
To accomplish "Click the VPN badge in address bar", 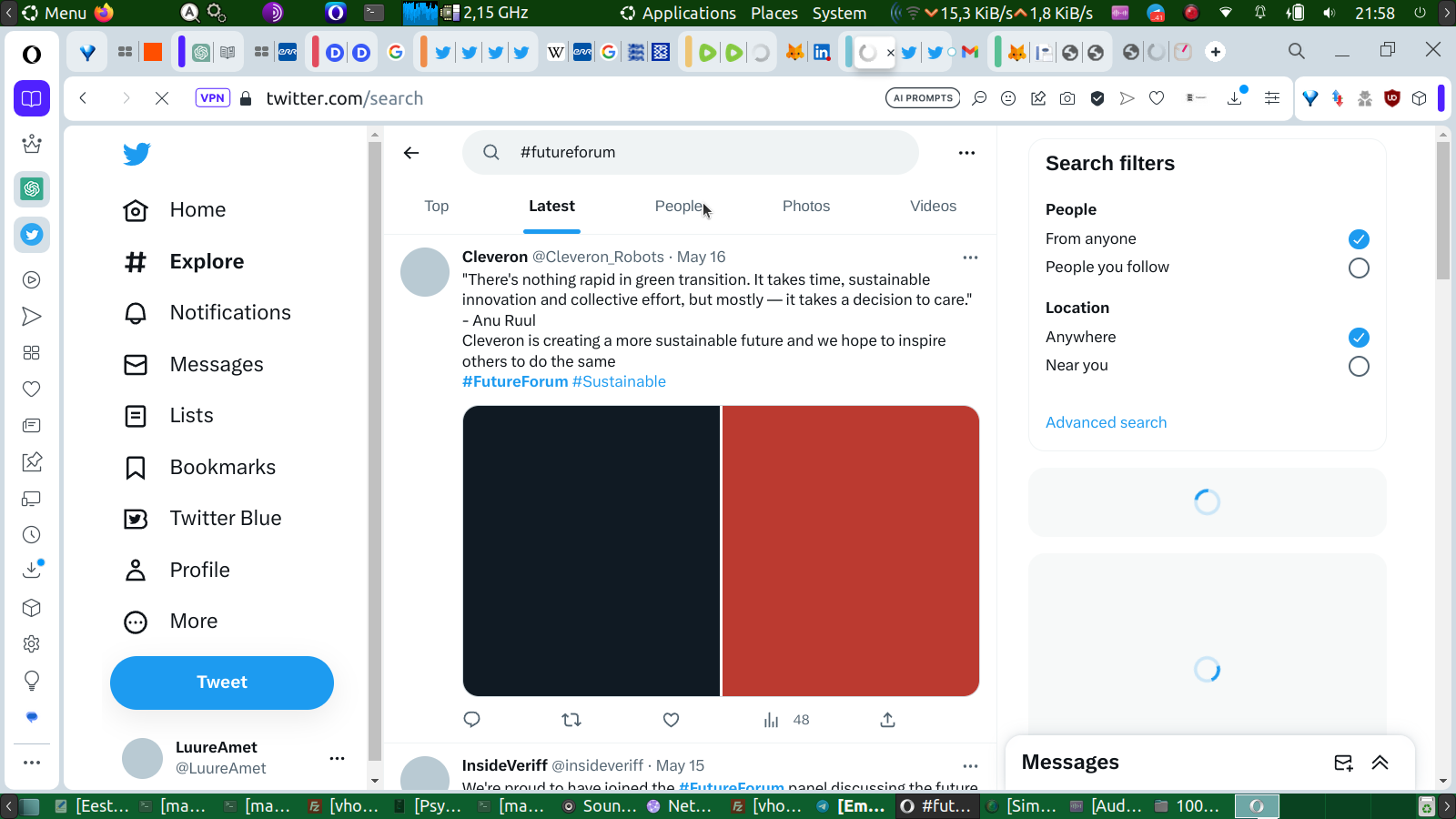I will point(212,98).
